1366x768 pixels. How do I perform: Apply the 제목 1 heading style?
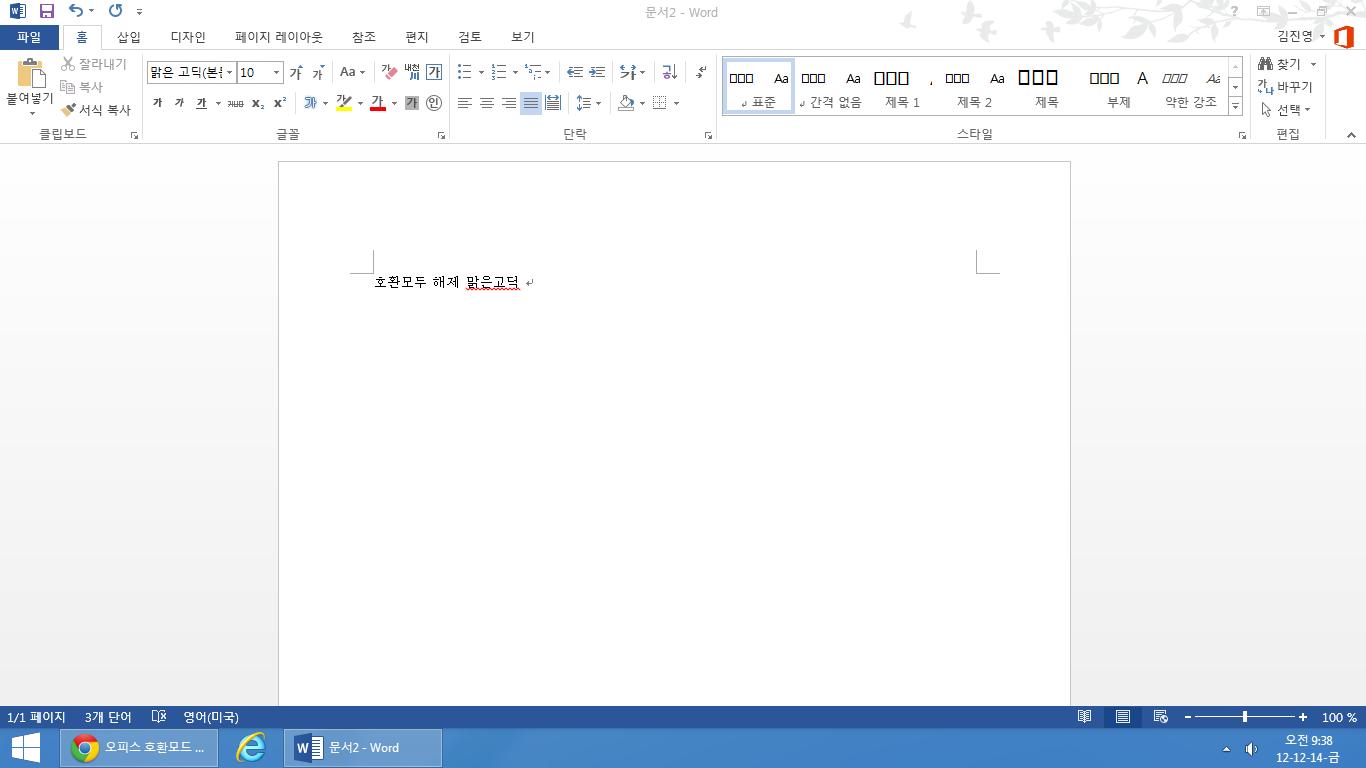[902, 87]
